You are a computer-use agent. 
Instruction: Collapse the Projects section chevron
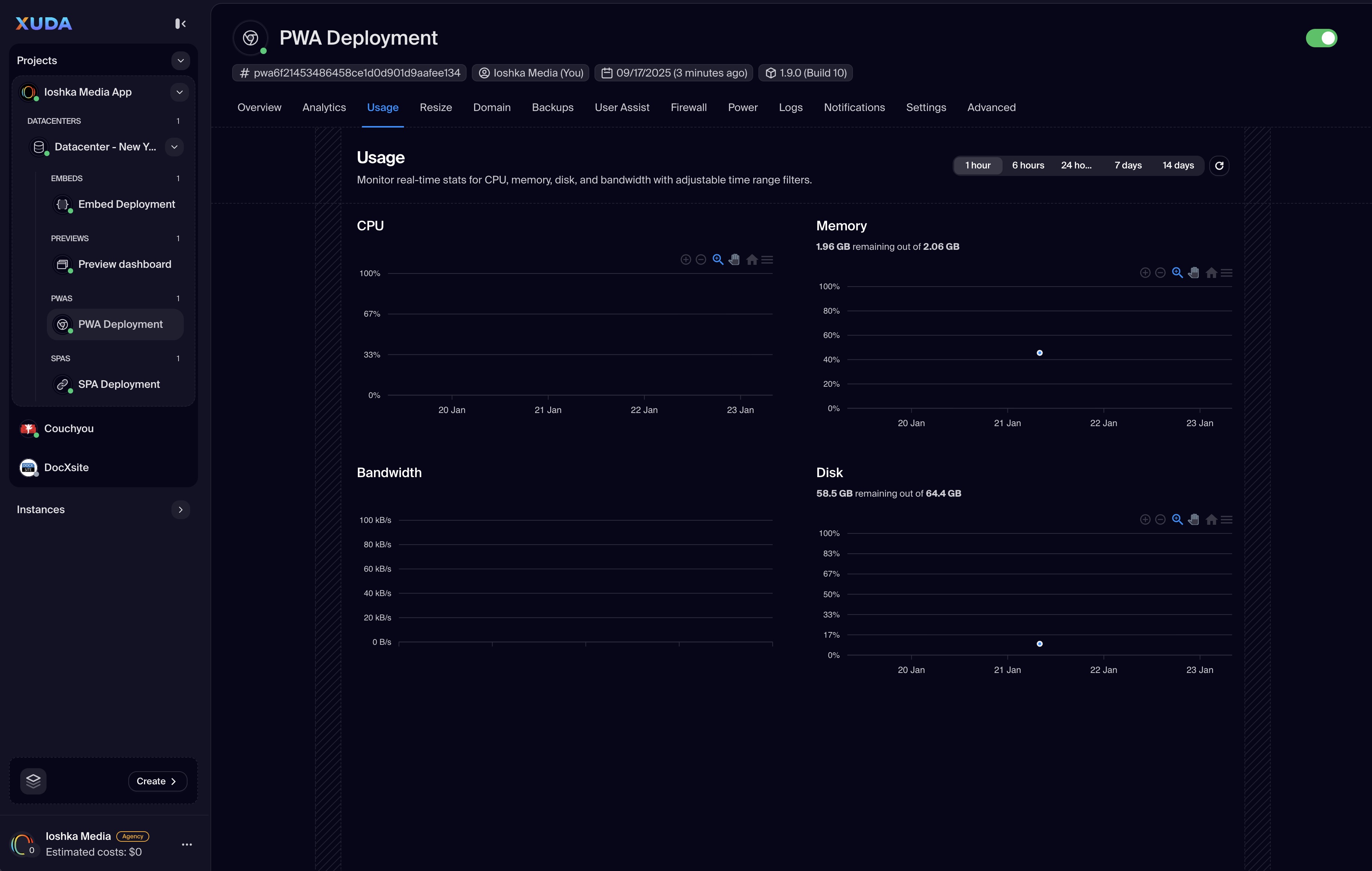(180, 60)
